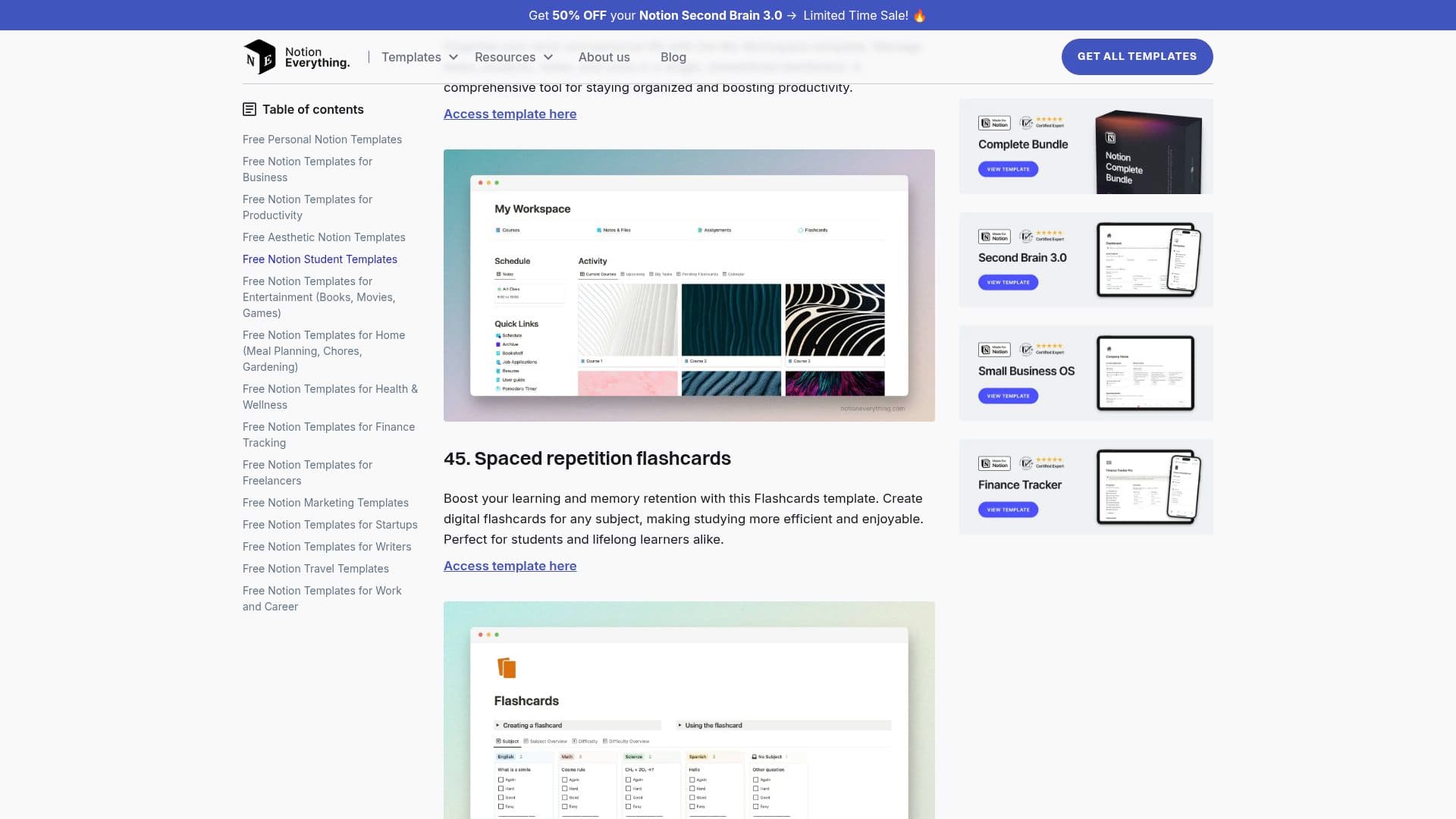Click the 45. Spaced repetition flashcards heading

tap(587, 458)
